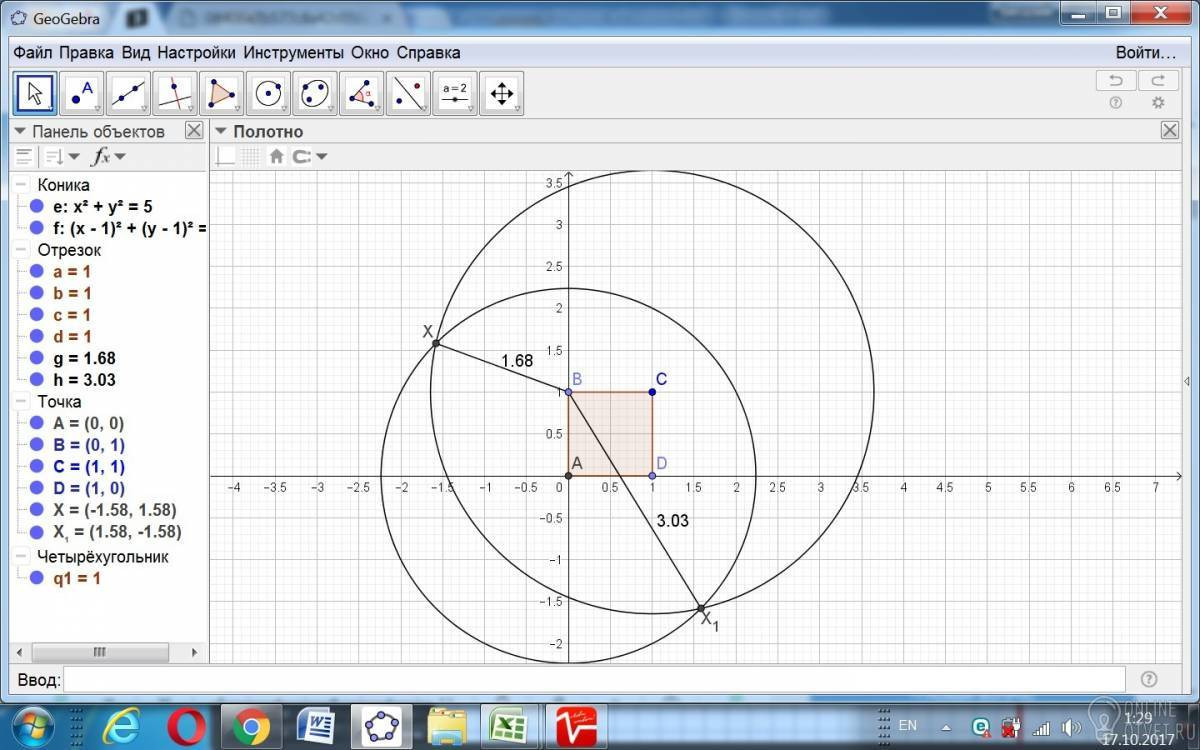Open the Справка menu
The width and height of the screenshot is (1200, 750).
428,52
